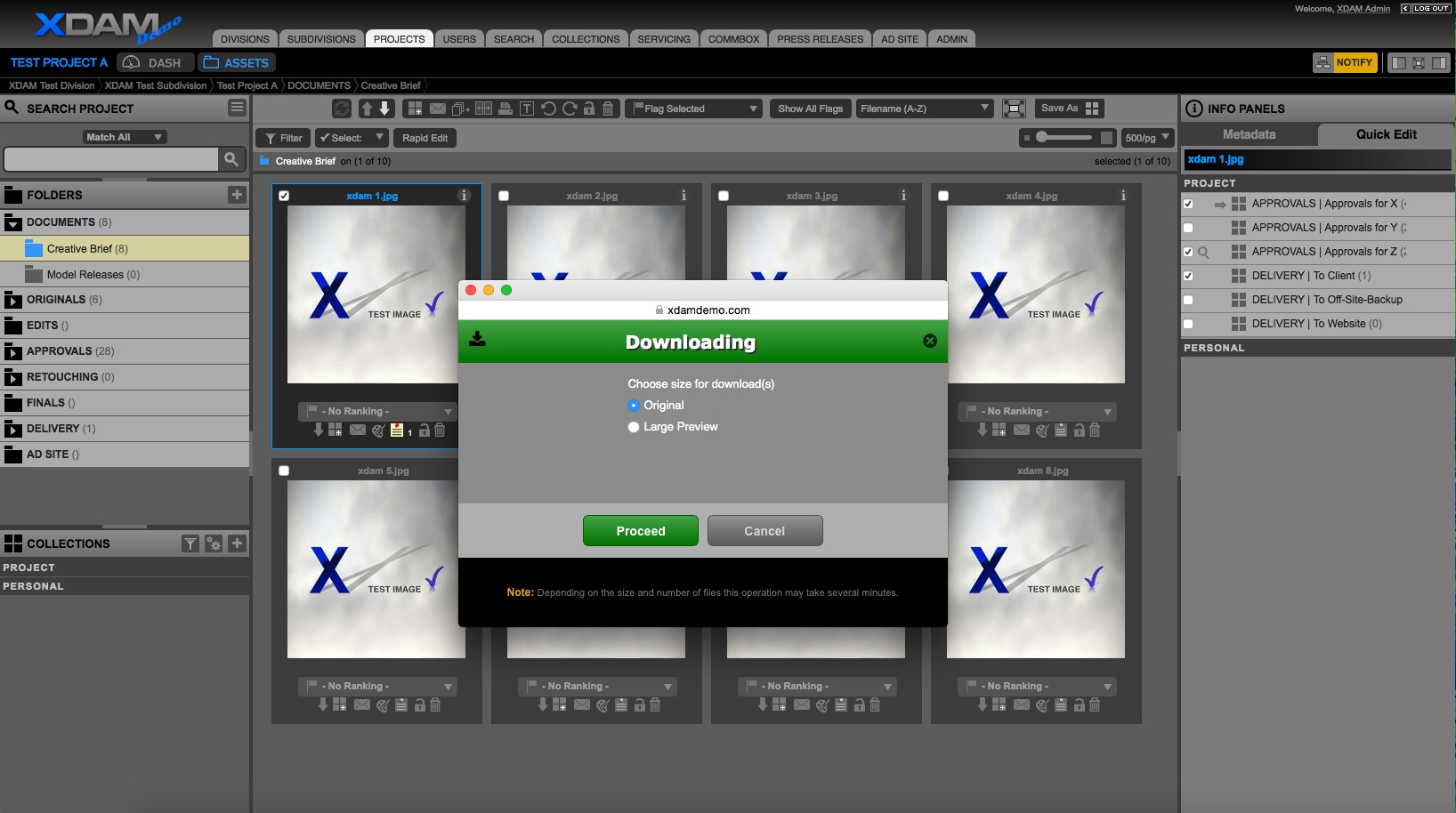Switch to the Metadata tab
The height and width of the screenshot is (813, 1456).
(1249, 134)
